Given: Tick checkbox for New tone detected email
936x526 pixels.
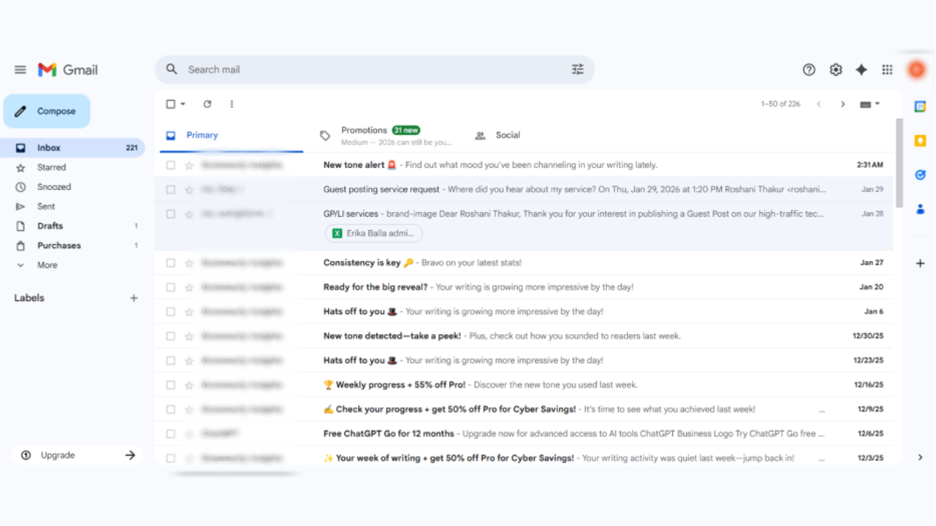Looking at the screenshot, I should pyautogui.click(x=171, y=337).
